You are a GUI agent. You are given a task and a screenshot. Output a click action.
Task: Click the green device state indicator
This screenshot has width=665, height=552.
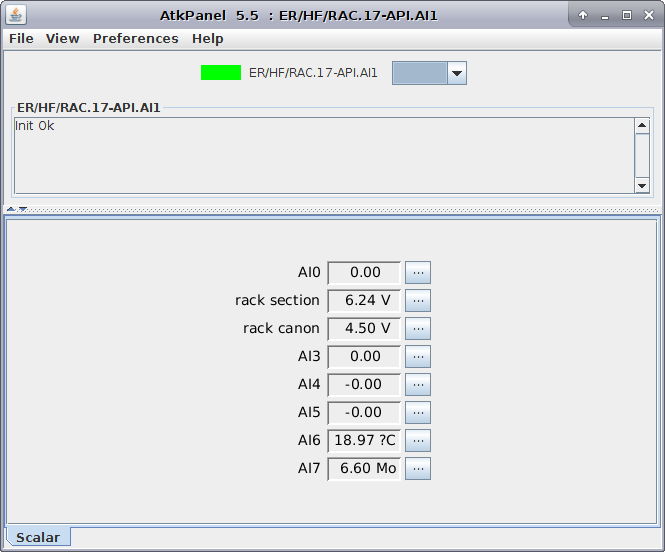(221, 73)
